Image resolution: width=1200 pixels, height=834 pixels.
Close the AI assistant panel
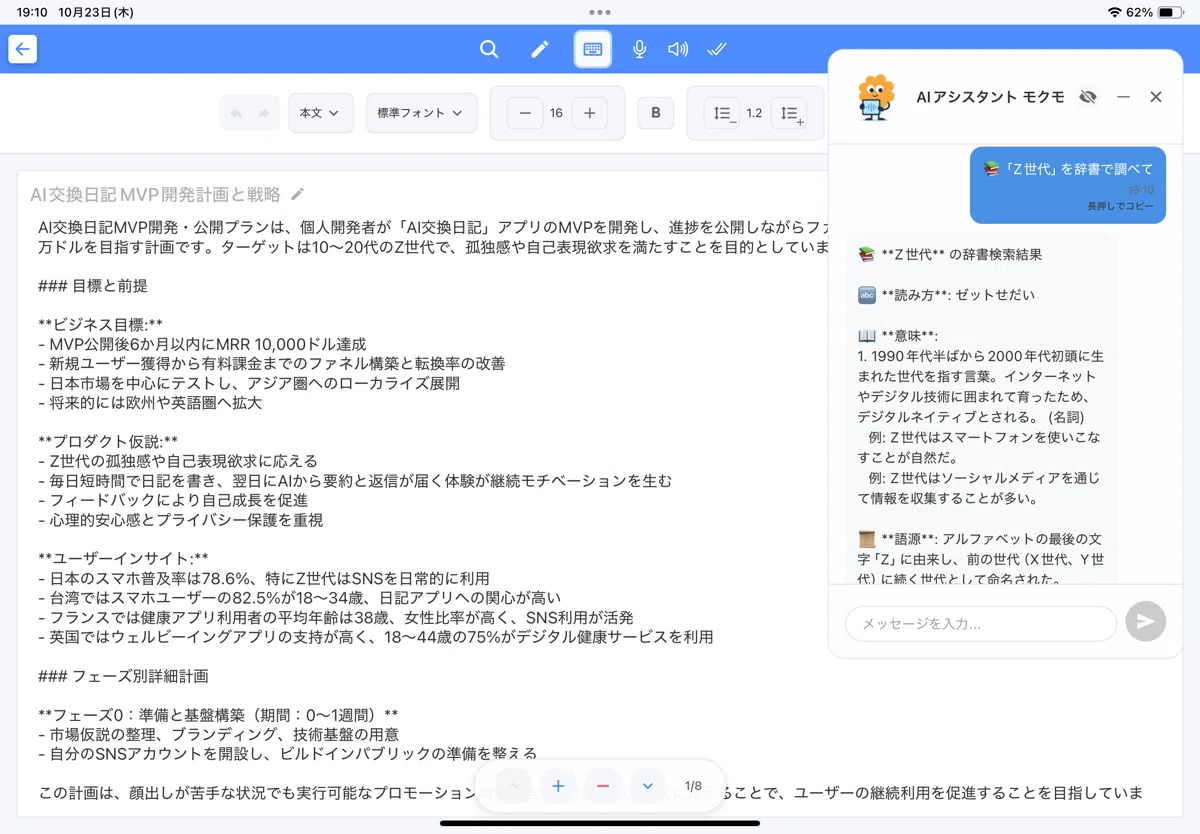(1156, 97)
